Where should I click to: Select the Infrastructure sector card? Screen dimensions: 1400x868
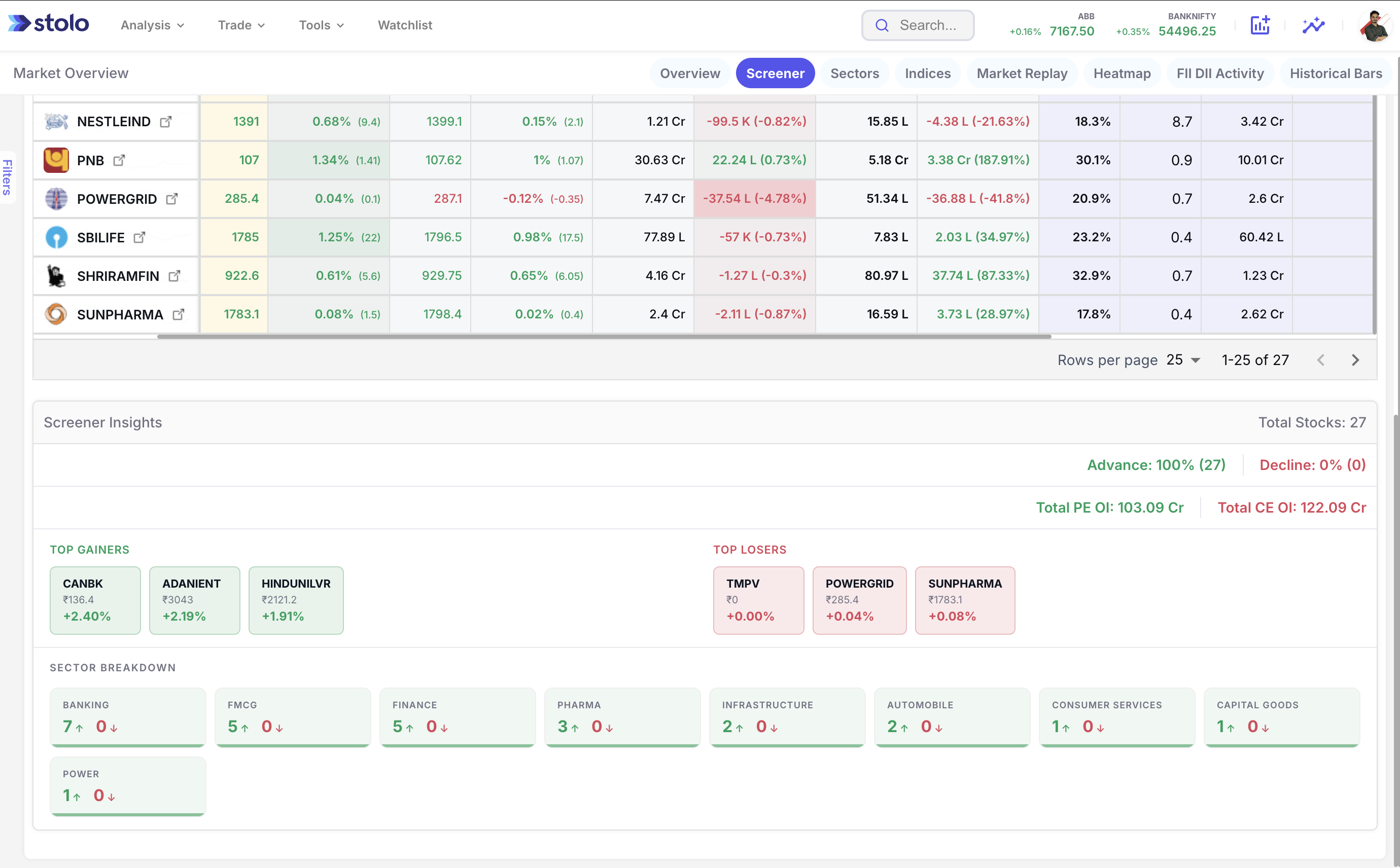point(787,717)
